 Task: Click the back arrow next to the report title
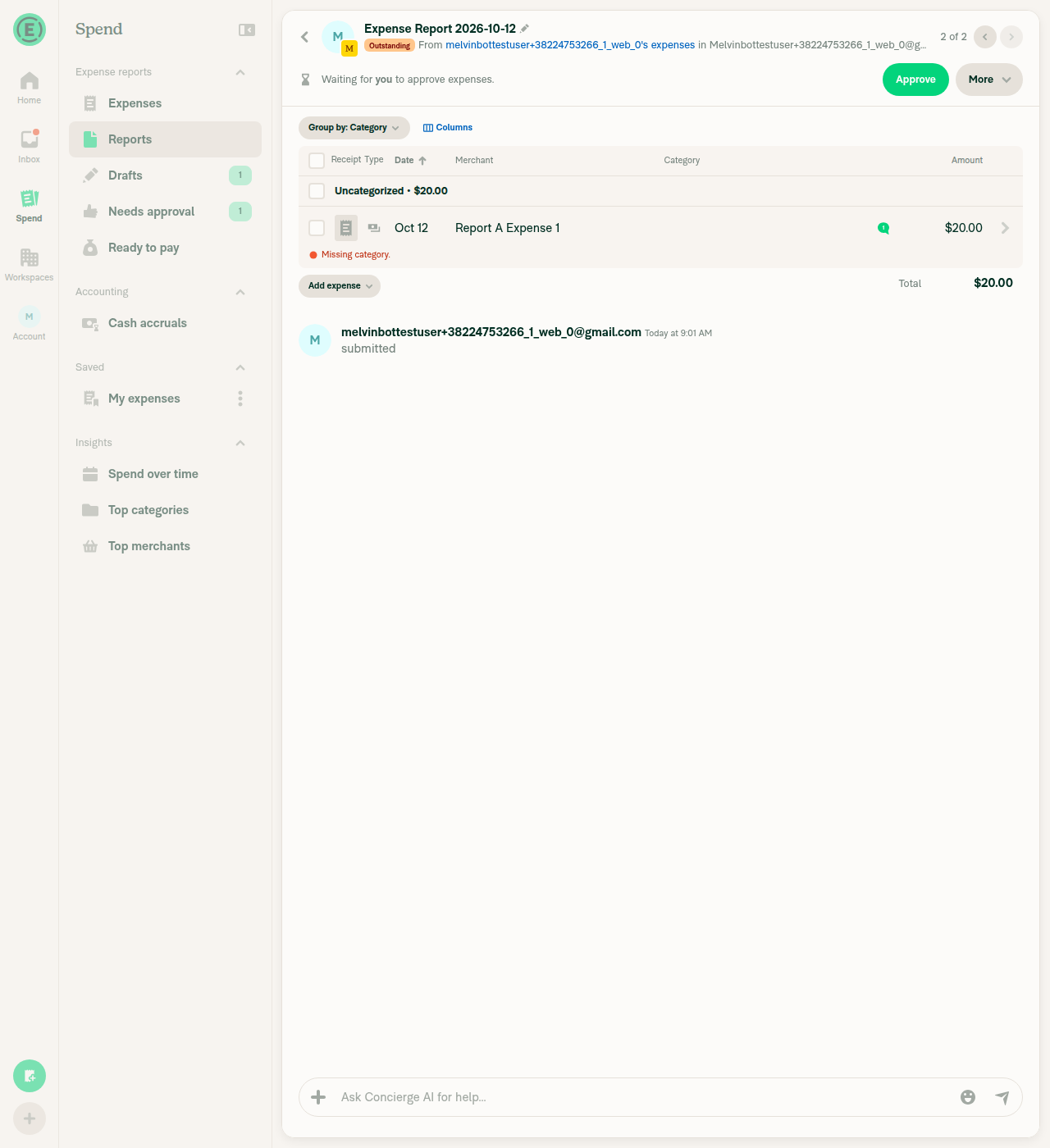click(304, 37)
